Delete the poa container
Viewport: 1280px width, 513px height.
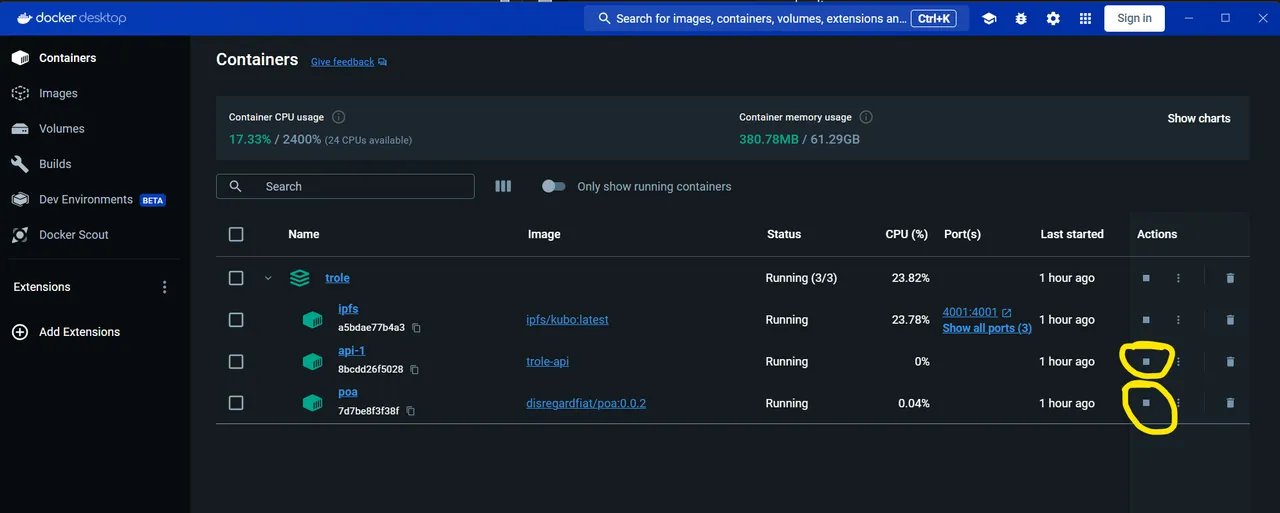click(x=1230, y=403)
